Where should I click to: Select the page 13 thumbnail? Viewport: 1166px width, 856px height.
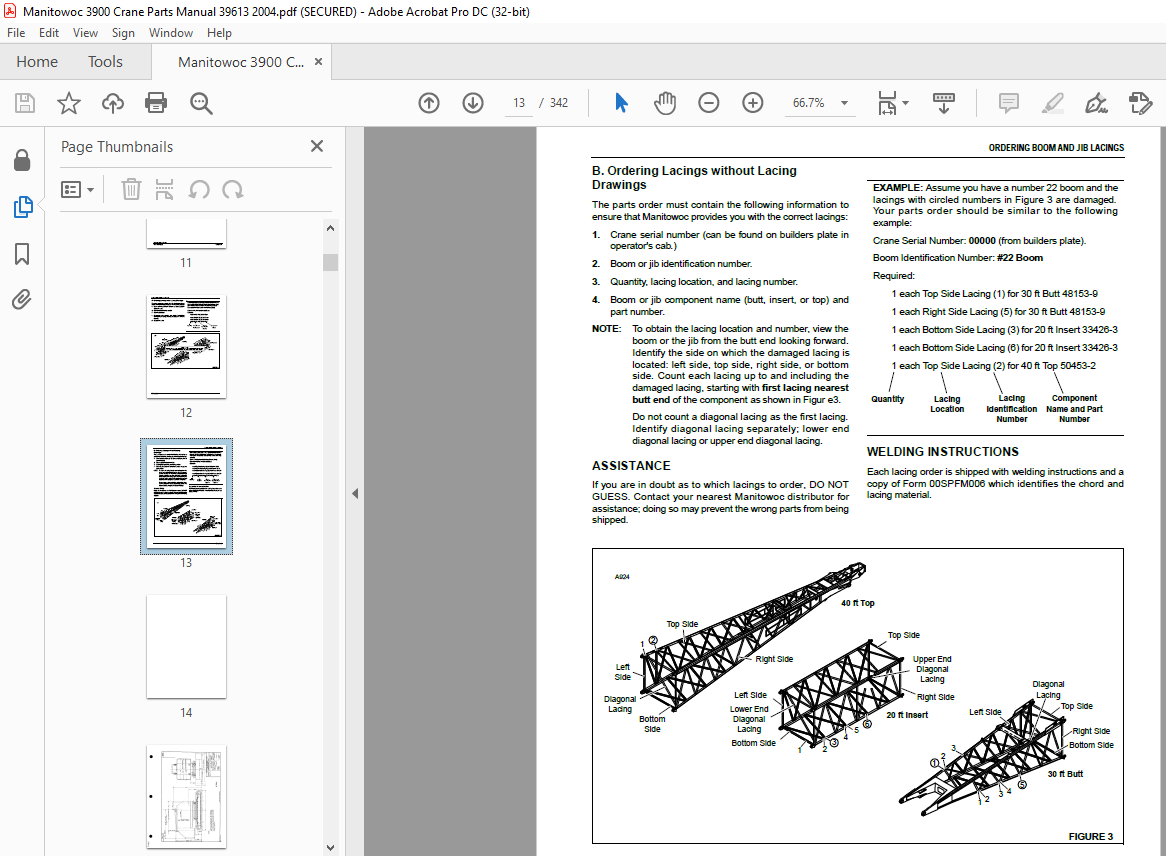coord(186,496)
